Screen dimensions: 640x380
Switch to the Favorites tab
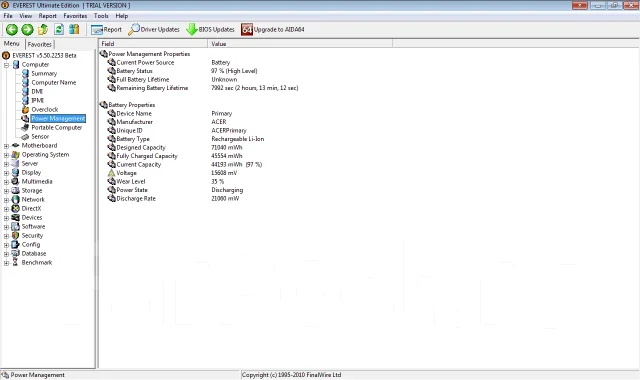pos(40,44)
